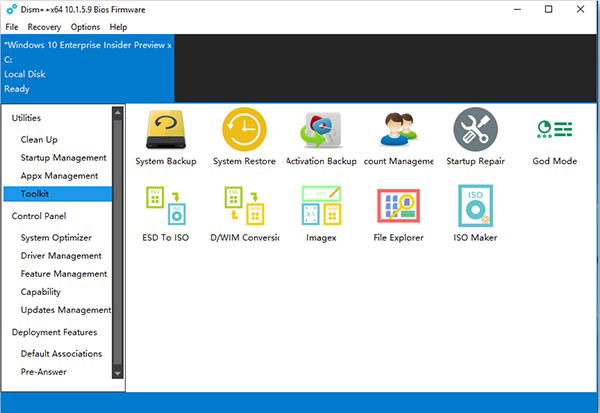Click the Dism++ gear logo in title bar

point(11,9)
